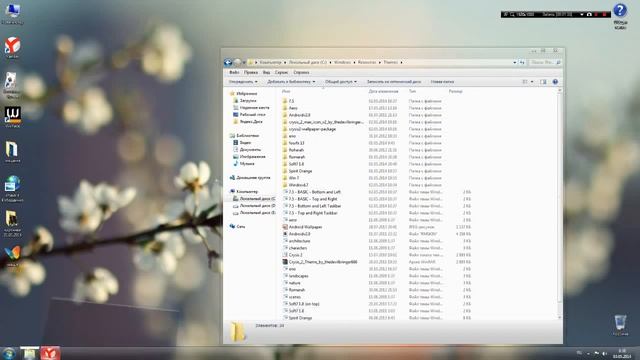The width and height of the screenshot is (640, 360).
Task: Open the Explorer icon on the taskbar
Action: [29, 353]
